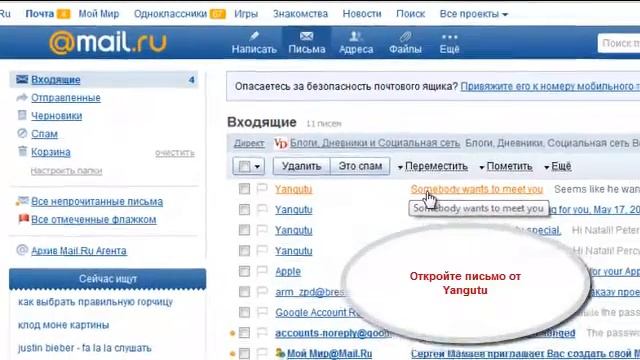Viewport: 640px width, 360px height.
Task: Flag the first Yangutu message
Action: pos(262,188)
